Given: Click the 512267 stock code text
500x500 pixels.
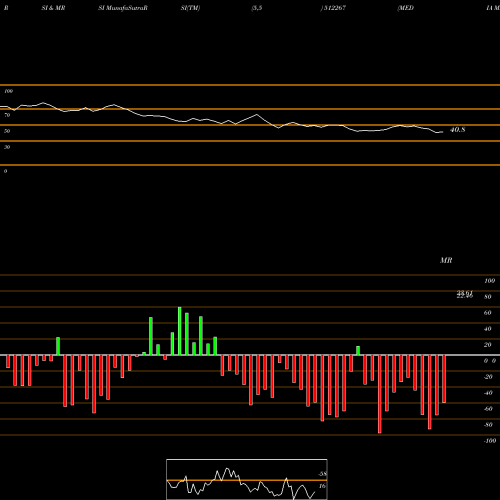Looking at the screenshot, I should pos(334,8).
